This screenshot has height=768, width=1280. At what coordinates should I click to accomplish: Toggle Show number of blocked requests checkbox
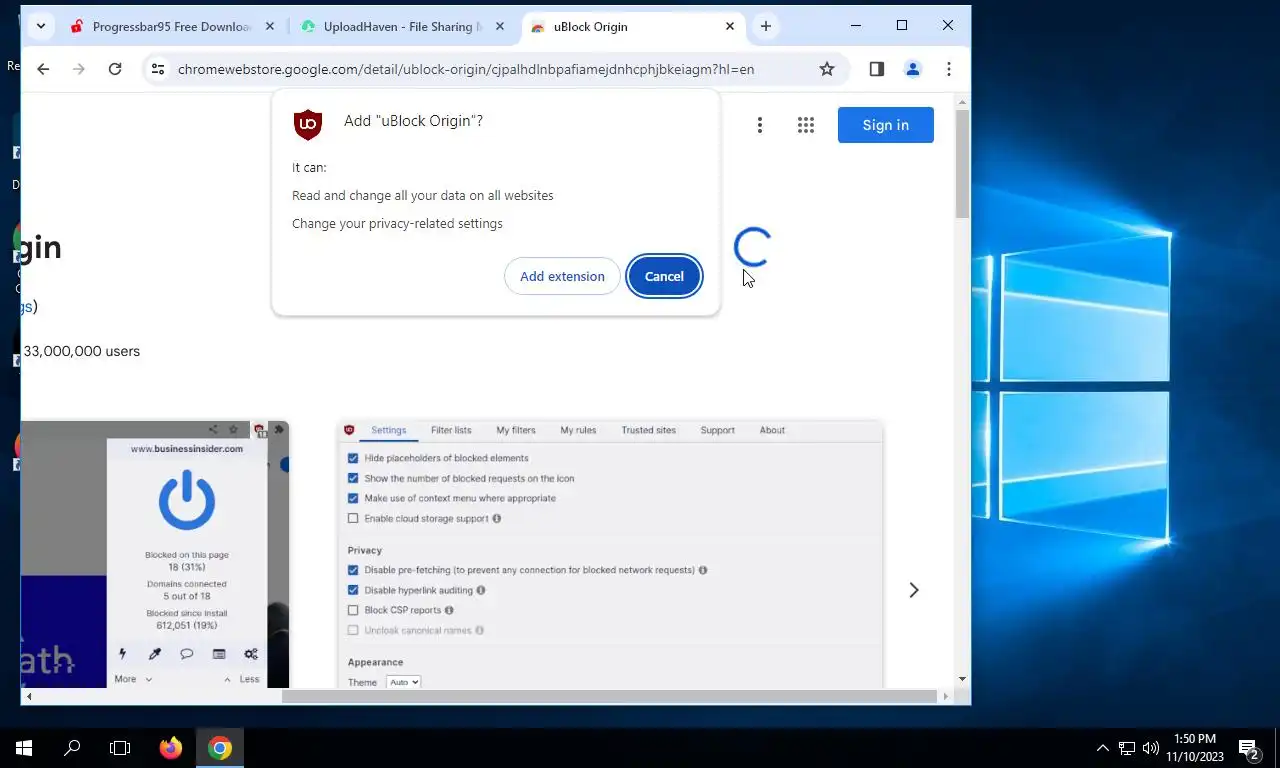coord(353,478)
